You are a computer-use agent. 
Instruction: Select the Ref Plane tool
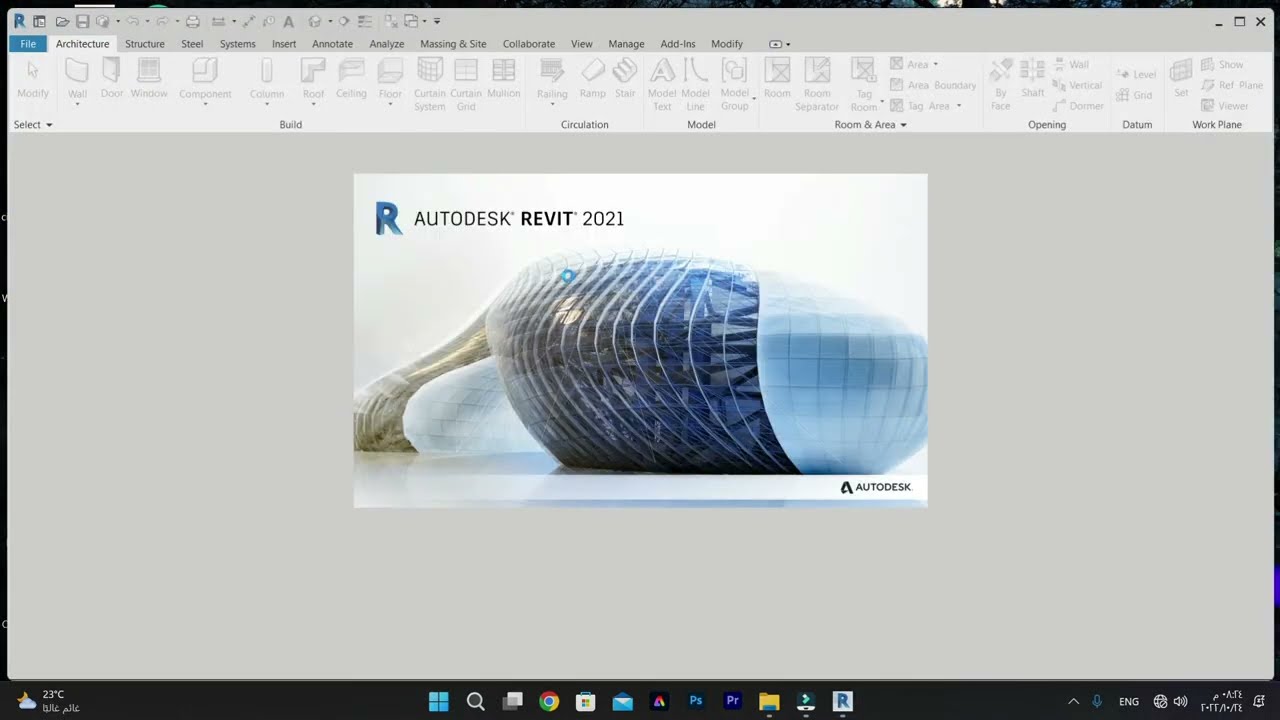coord(1232,85)
